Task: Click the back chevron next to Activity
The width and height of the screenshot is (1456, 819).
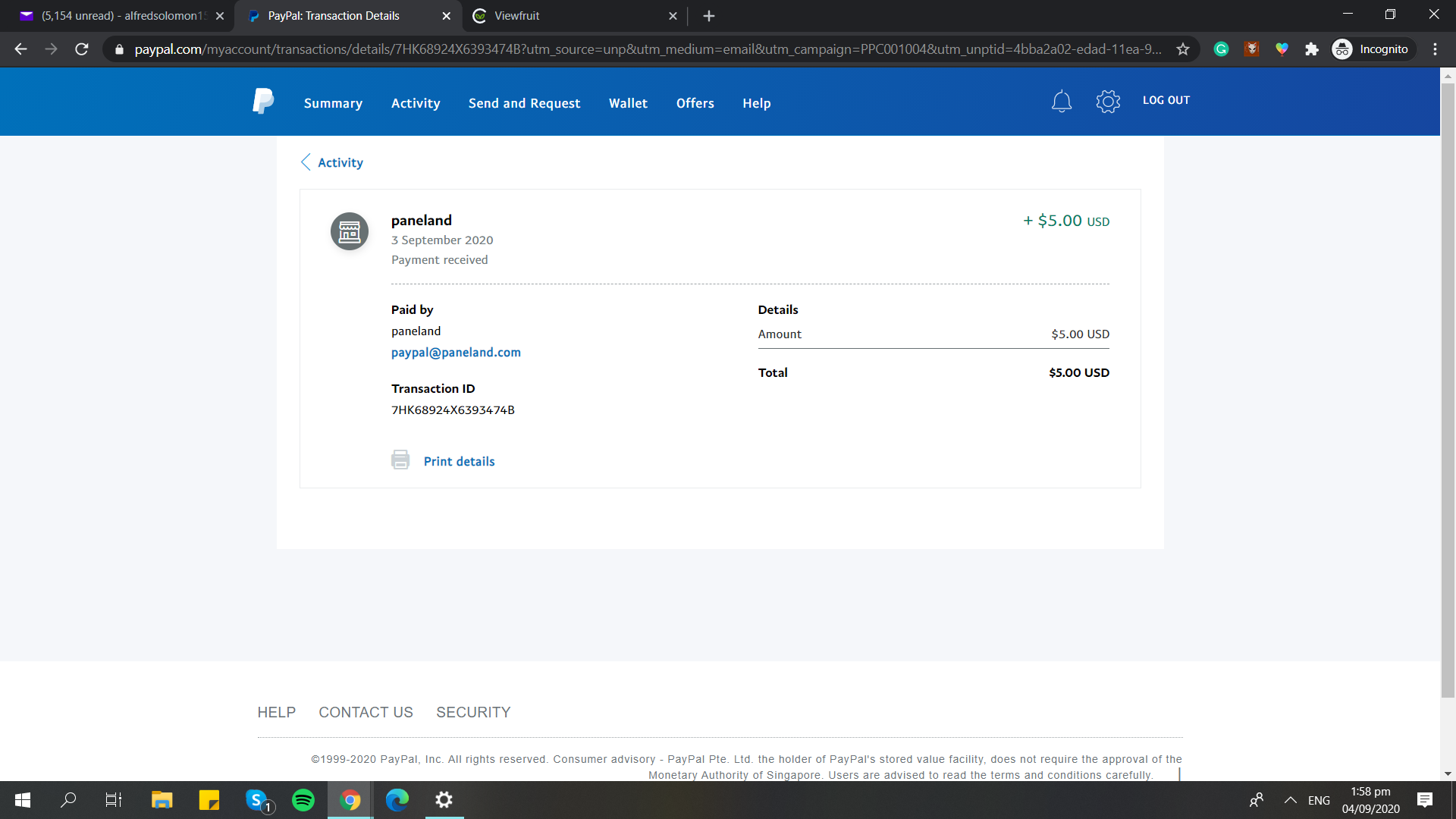Action: [306, 162]
